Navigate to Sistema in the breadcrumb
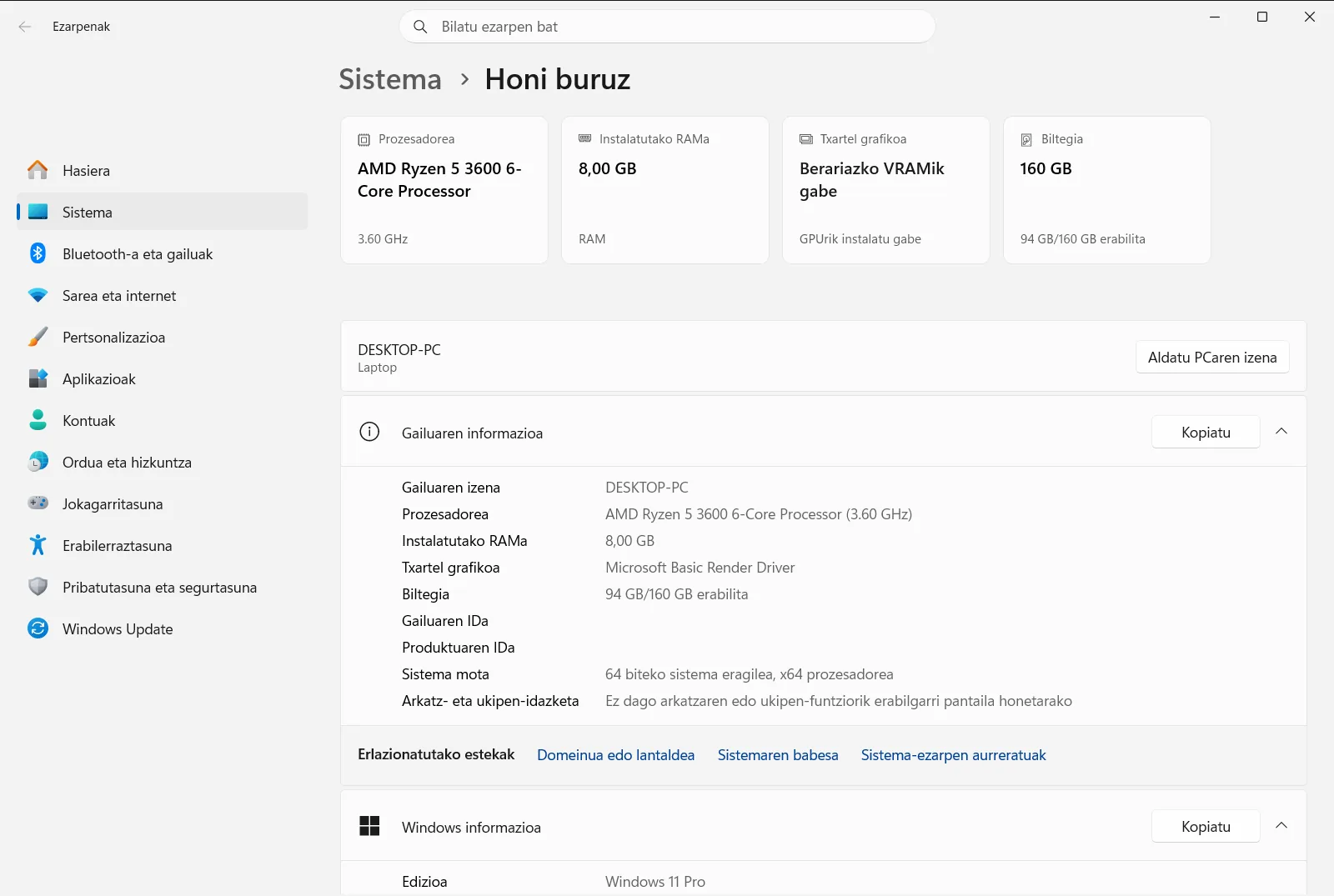1334x896 pixels. pos(390,79)
